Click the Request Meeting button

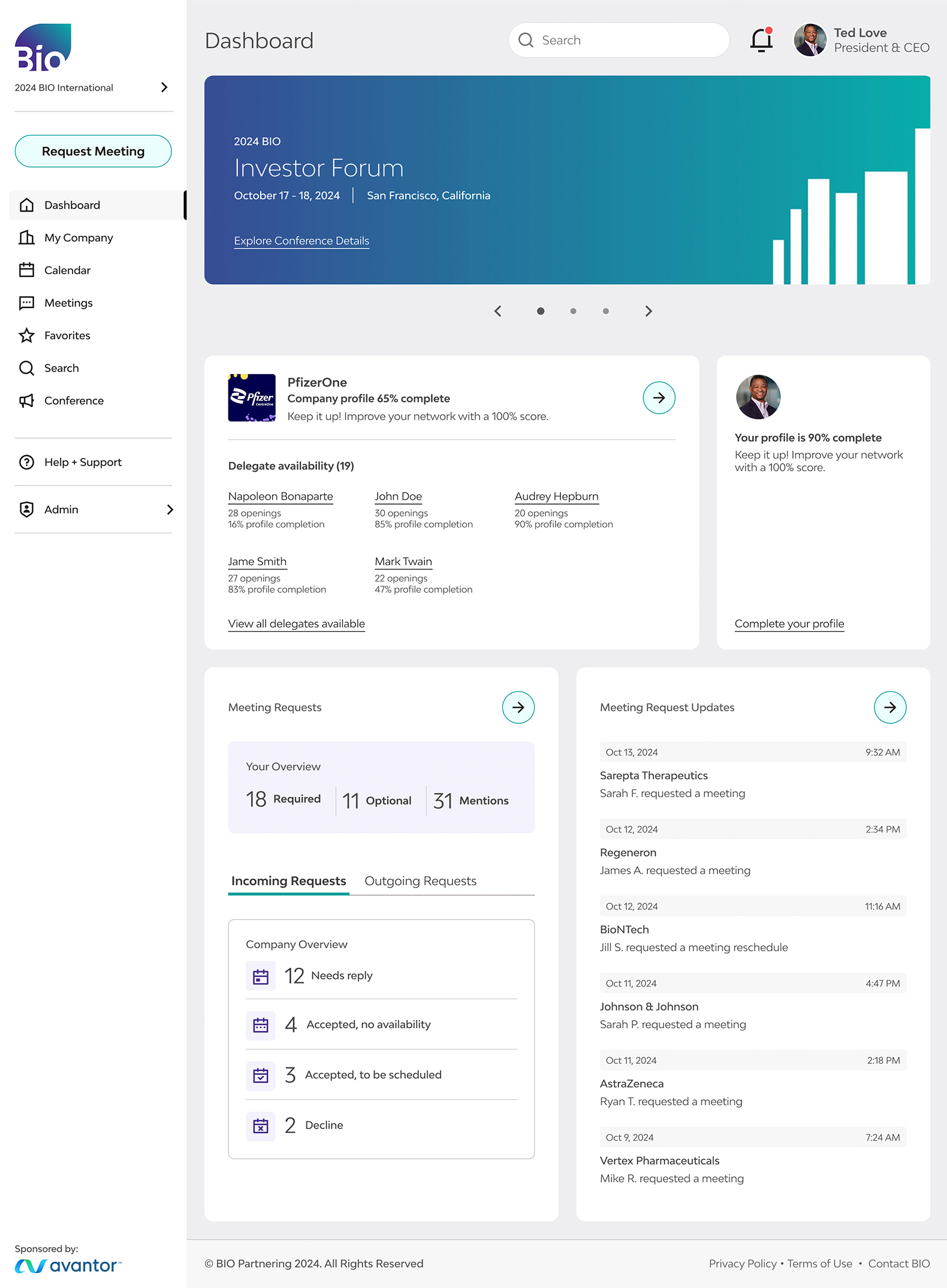coord(93,151)
